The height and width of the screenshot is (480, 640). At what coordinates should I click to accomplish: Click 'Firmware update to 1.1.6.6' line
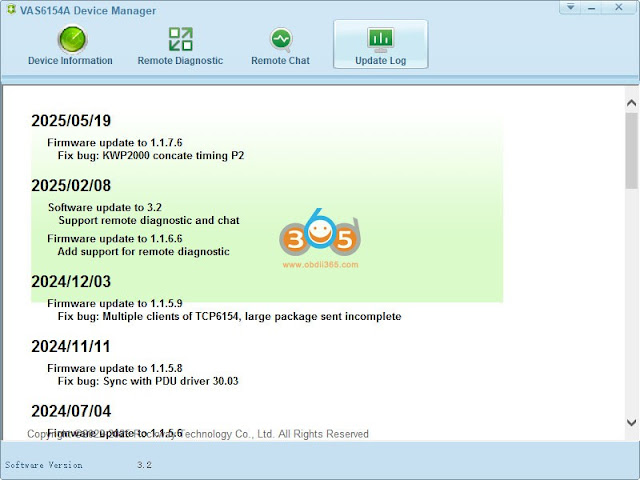tap(115, 238)
